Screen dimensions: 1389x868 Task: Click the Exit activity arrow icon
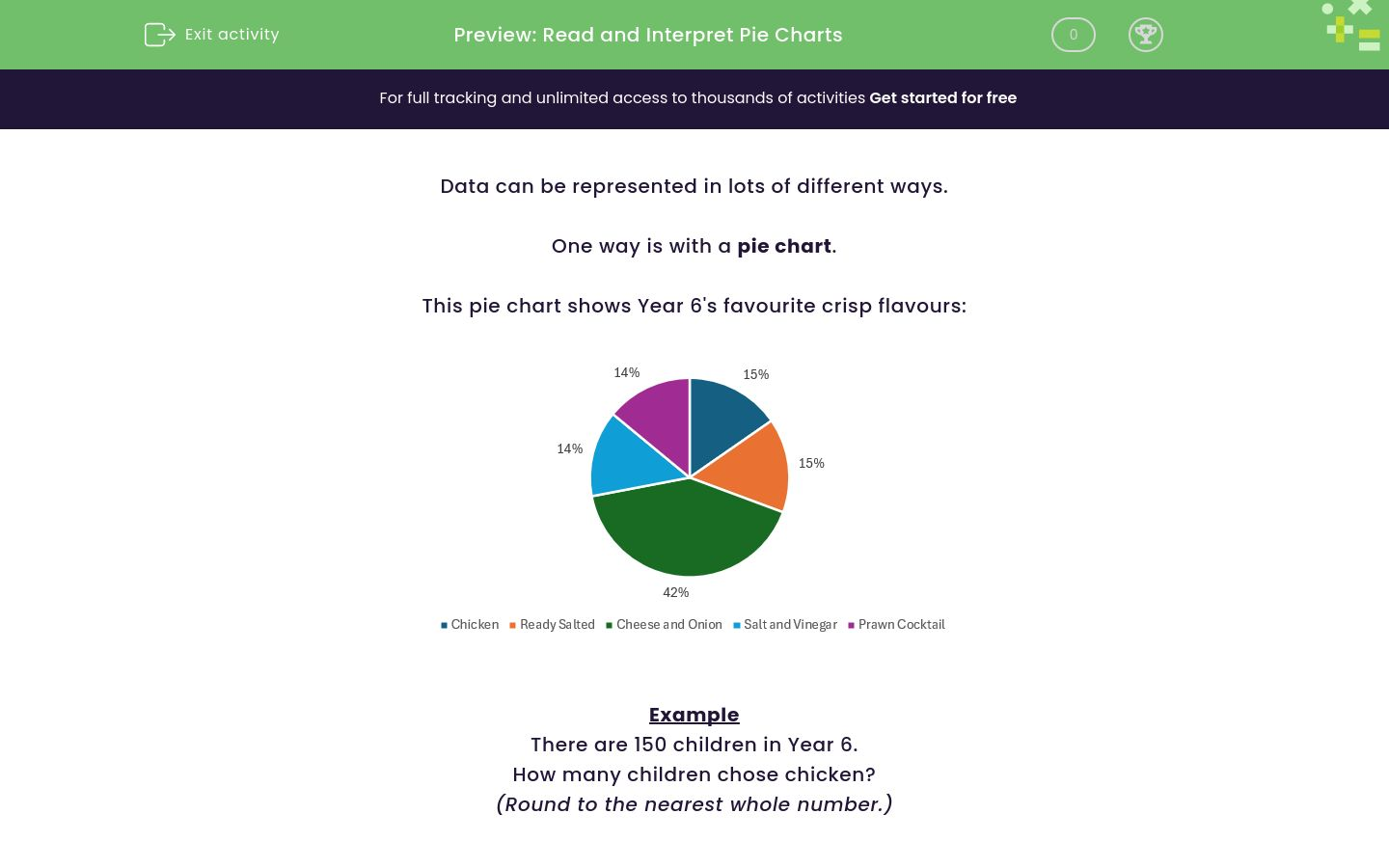point(160,35)
